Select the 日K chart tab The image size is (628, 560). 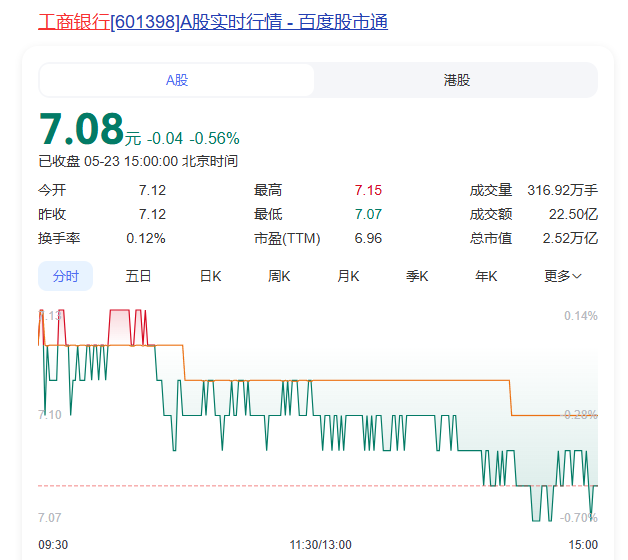(x=211, y=276)
